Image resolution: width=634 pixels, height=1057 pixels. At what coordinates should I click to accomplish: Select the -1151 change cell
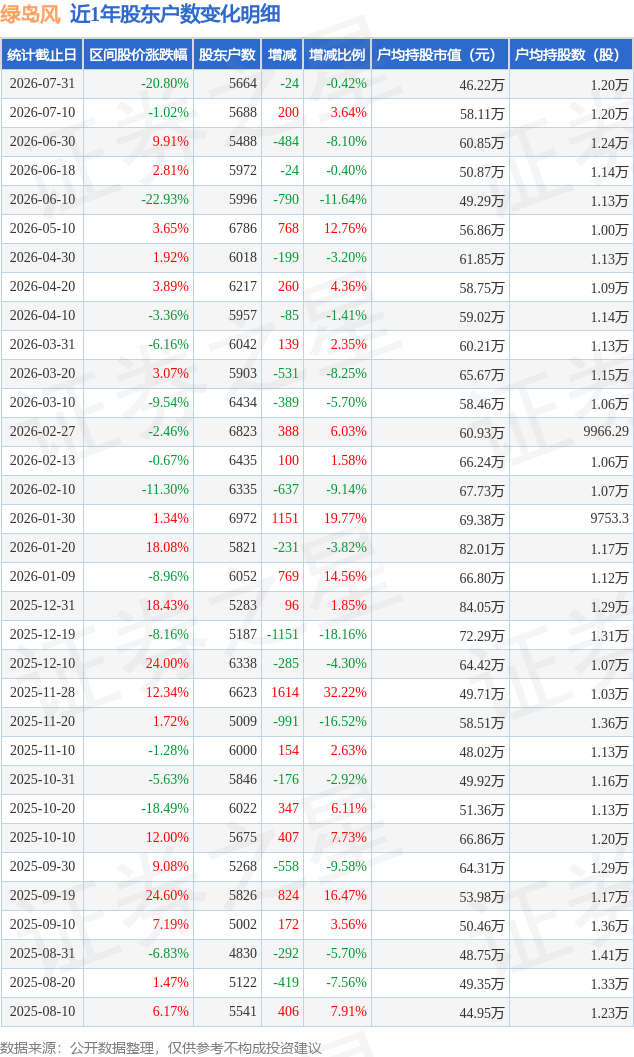tap(283, 634)
